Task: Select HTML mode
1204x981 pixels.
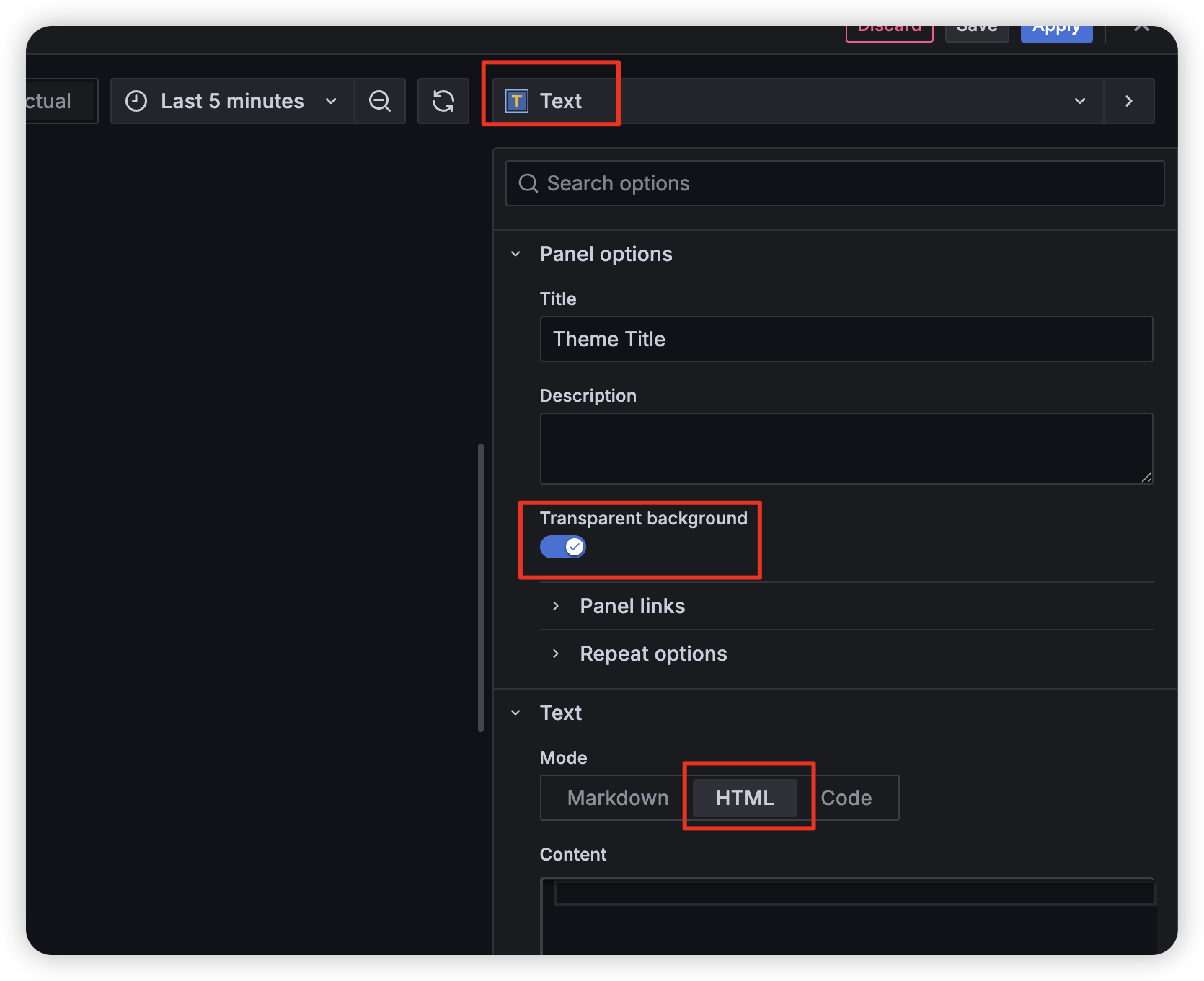Action: [x=743, y=798]
